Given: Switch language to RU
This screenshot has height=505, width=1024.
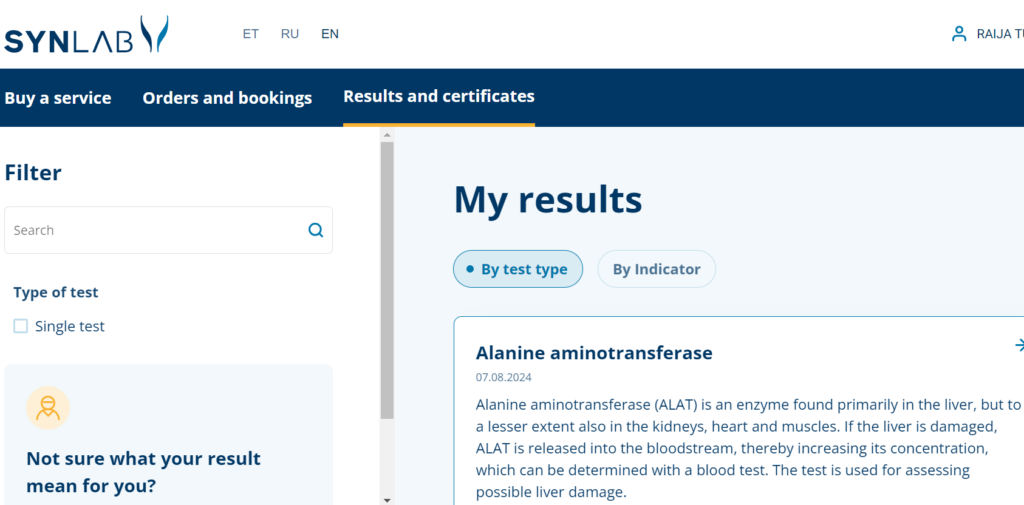Looking at the screenshot, I should pos(290,34).
